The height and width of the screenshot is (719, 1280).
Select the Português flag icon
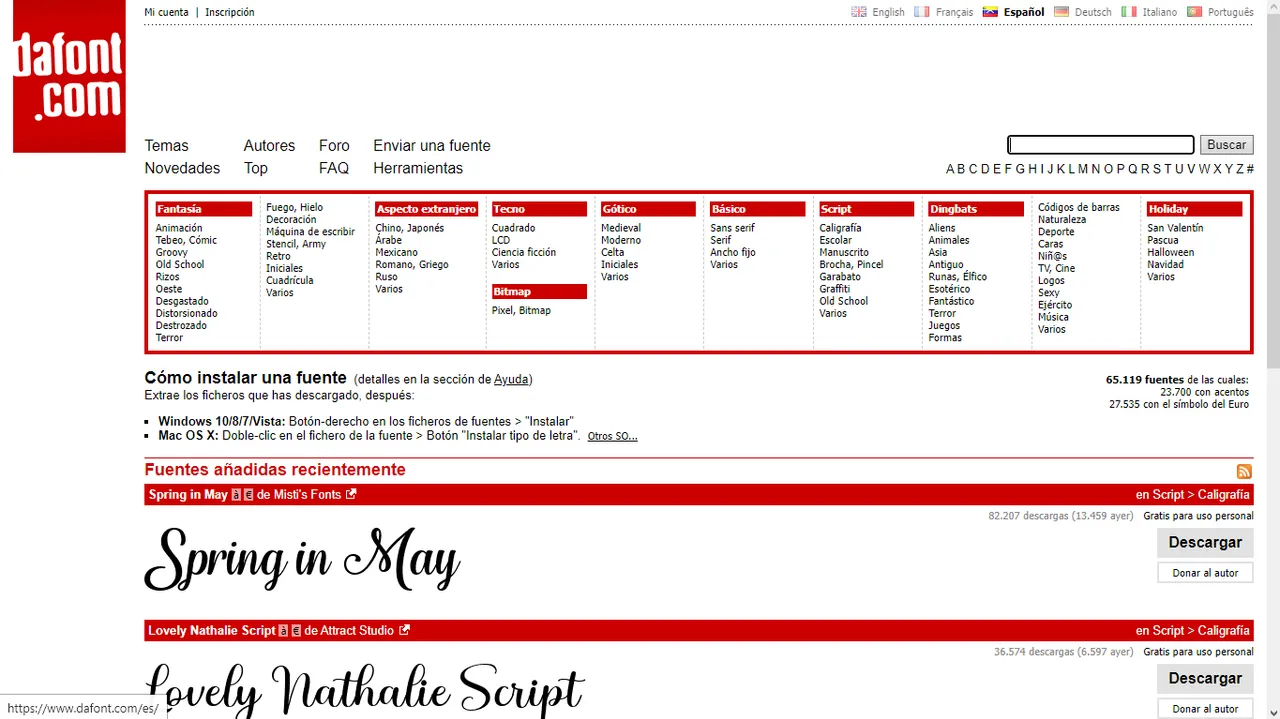(1194, 12)
